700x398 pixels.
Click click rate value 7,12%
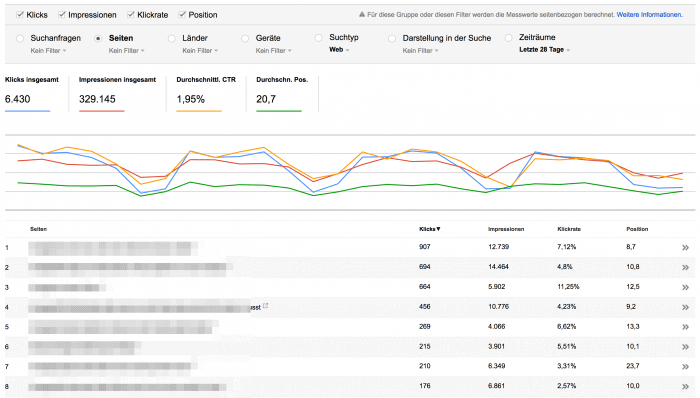pos(567,247)
